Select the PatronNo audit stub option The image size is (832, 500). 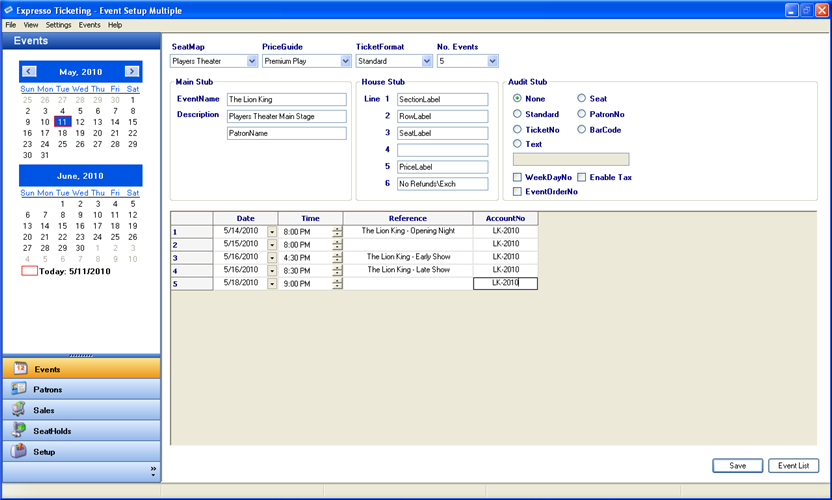point(582,114)
